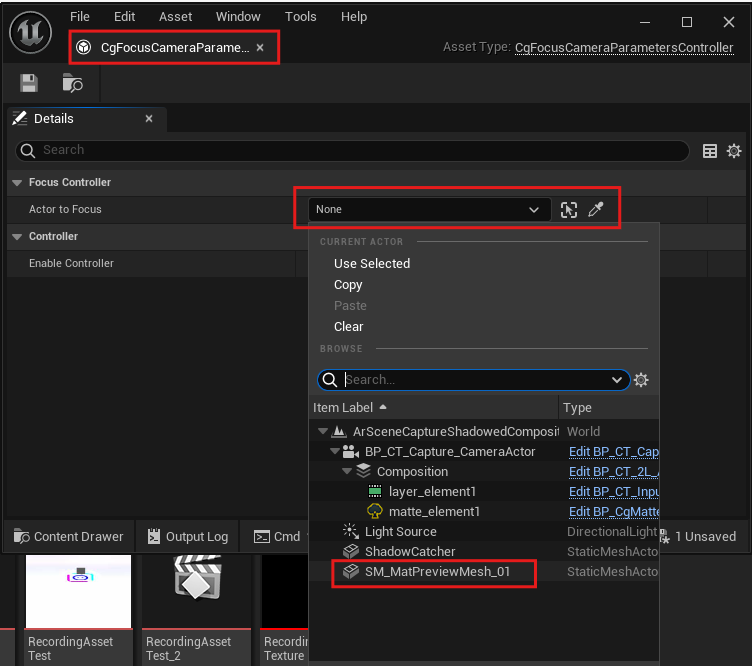Click the Browse to asset icon in toolbar

pyautogui.click(x=72, y=84)
